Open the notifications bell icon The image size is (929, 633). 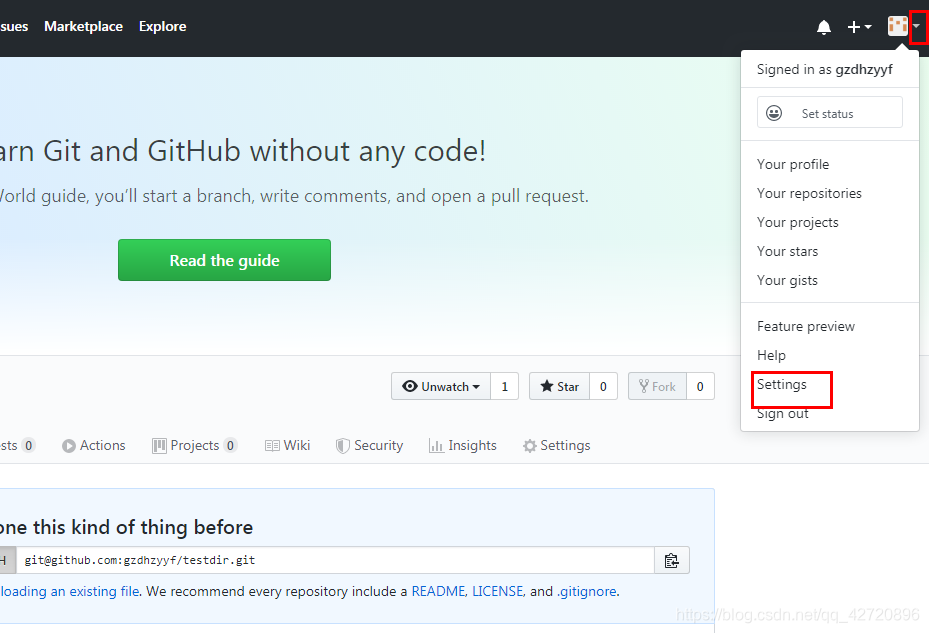(x=824, y=27)
